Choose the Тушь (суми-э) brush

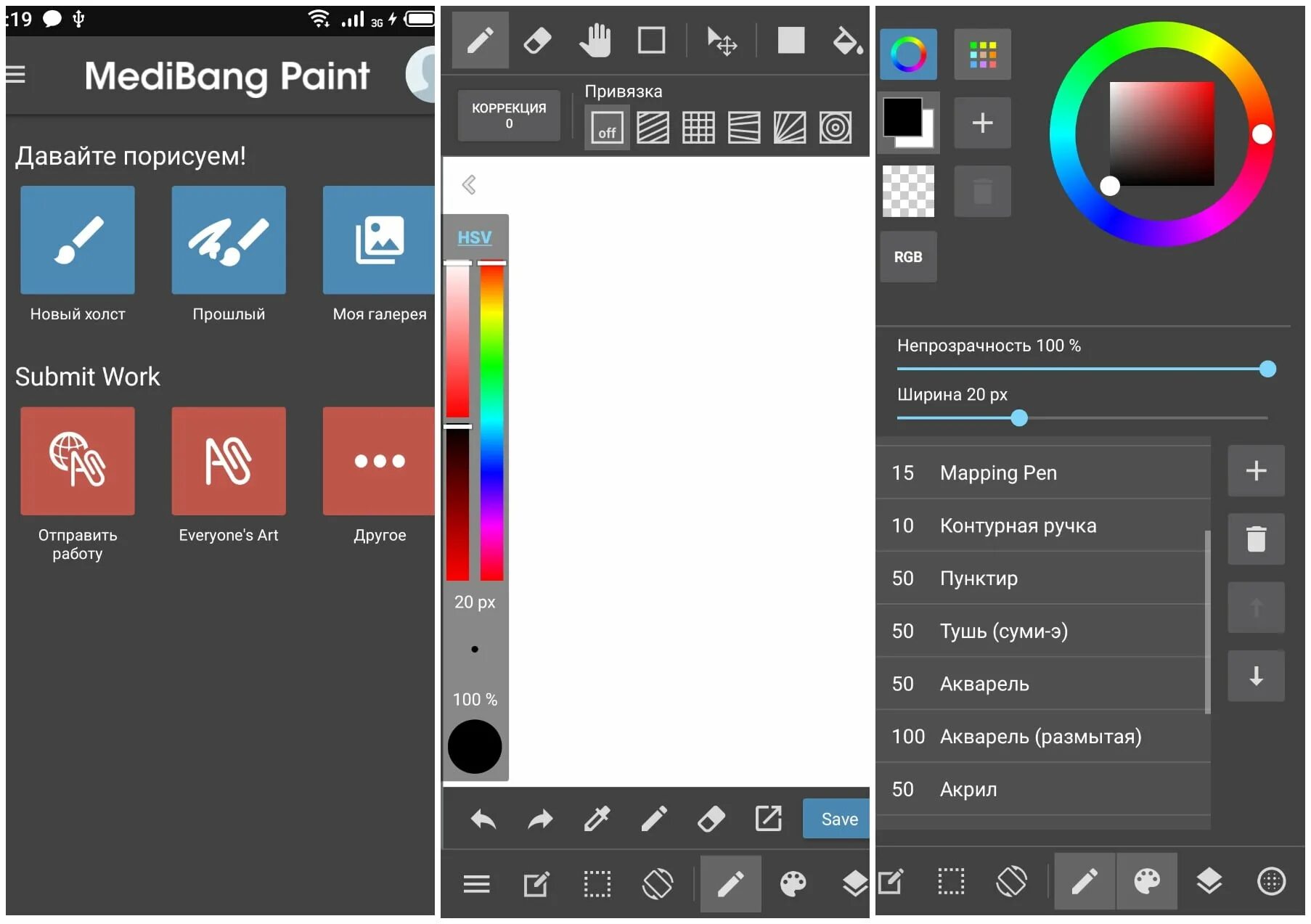(1043, 631)
